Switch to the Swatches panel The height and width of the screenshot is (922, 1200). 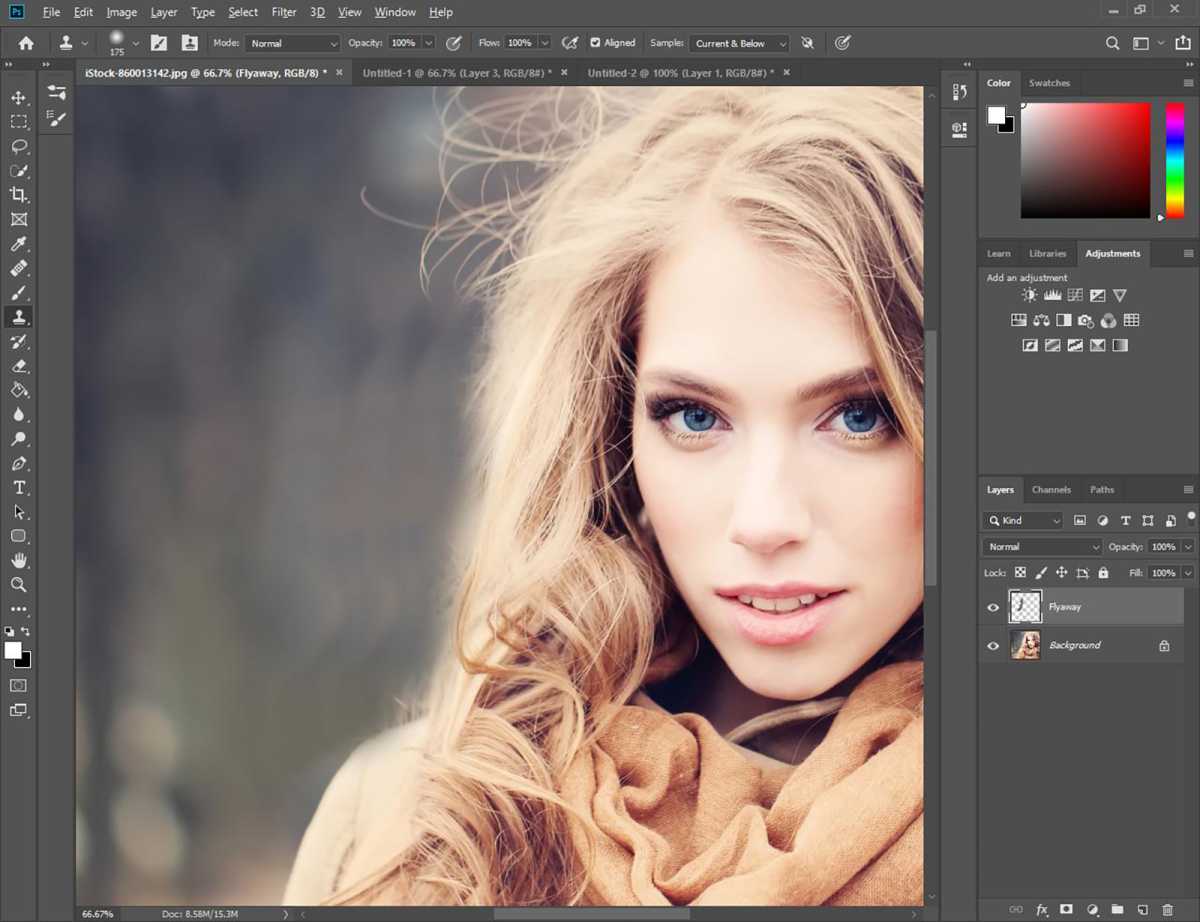[x=1049, y=83]
